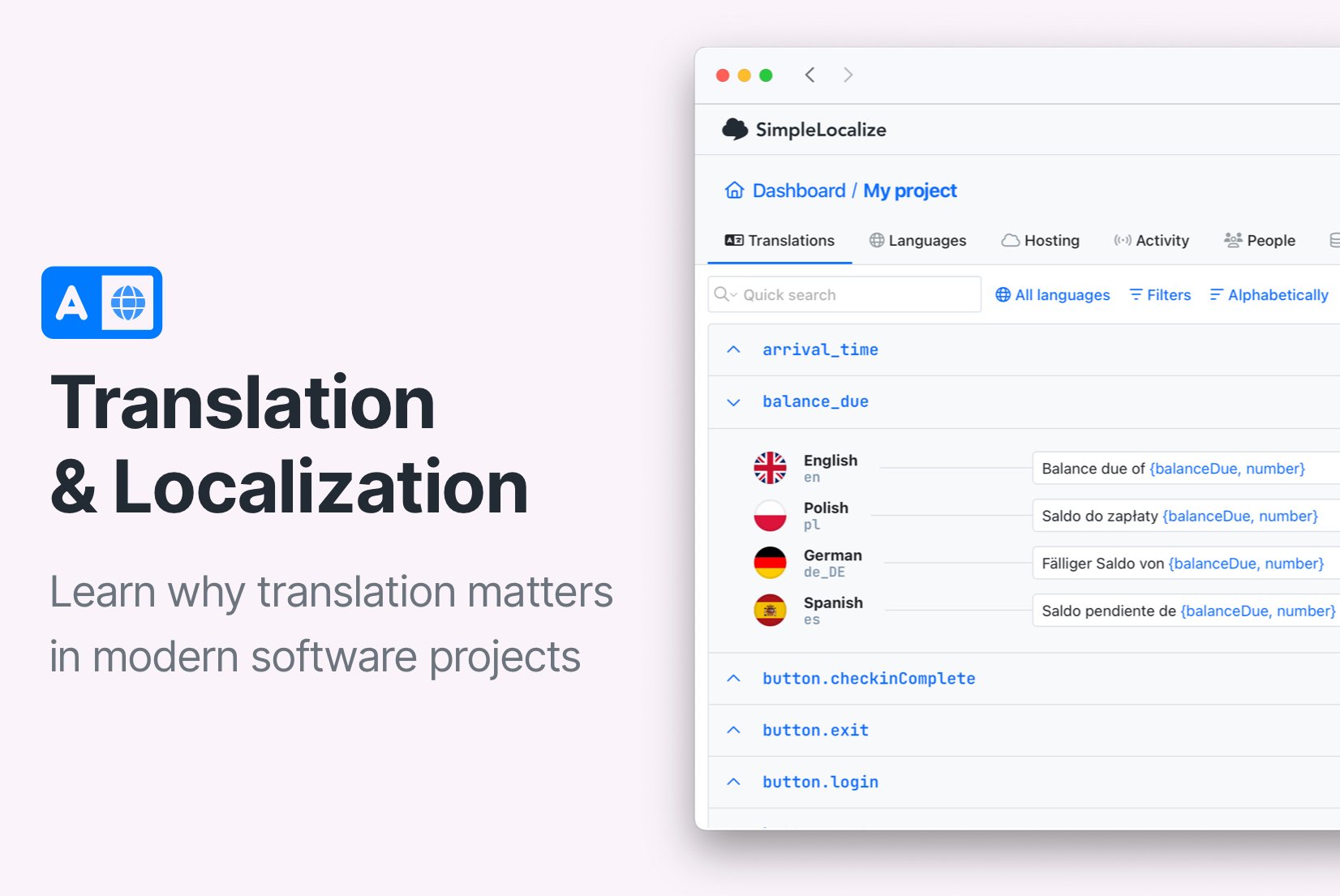Image resolution: width=1340 pixels, height=896 pixels.
Task: Select the balance_due translation key
Action: click(x=815, y=401)
